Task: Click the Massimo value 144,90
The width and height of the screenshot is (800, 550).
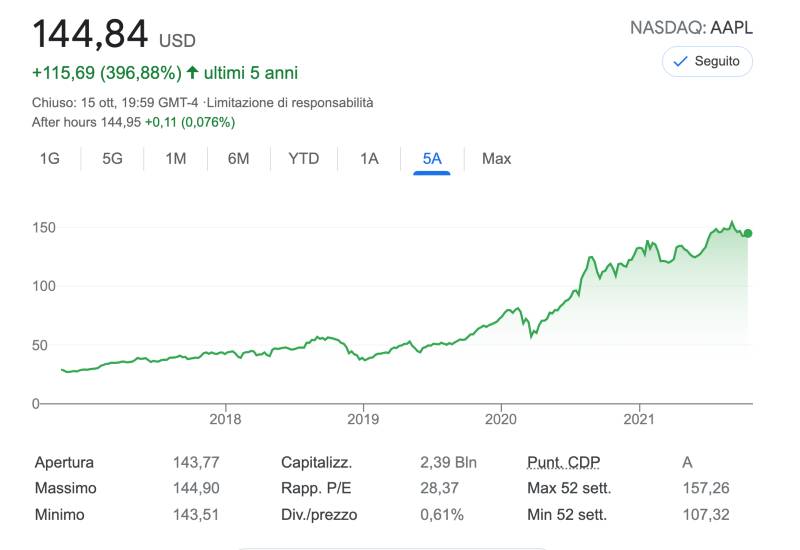Action: tap(196, 488)
